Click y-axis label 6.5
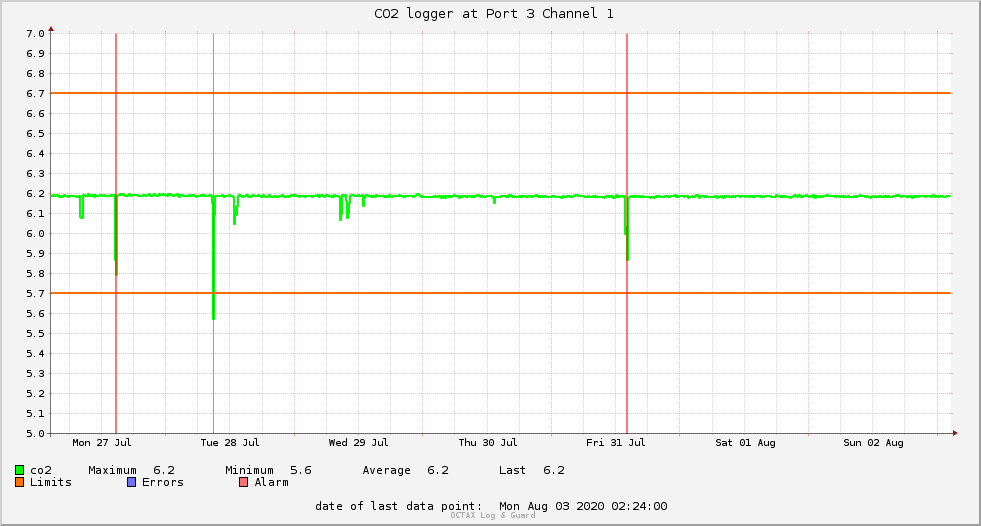The width and height of the screenshot is (981, 526). pyautogui.click(x=35, y=134)
